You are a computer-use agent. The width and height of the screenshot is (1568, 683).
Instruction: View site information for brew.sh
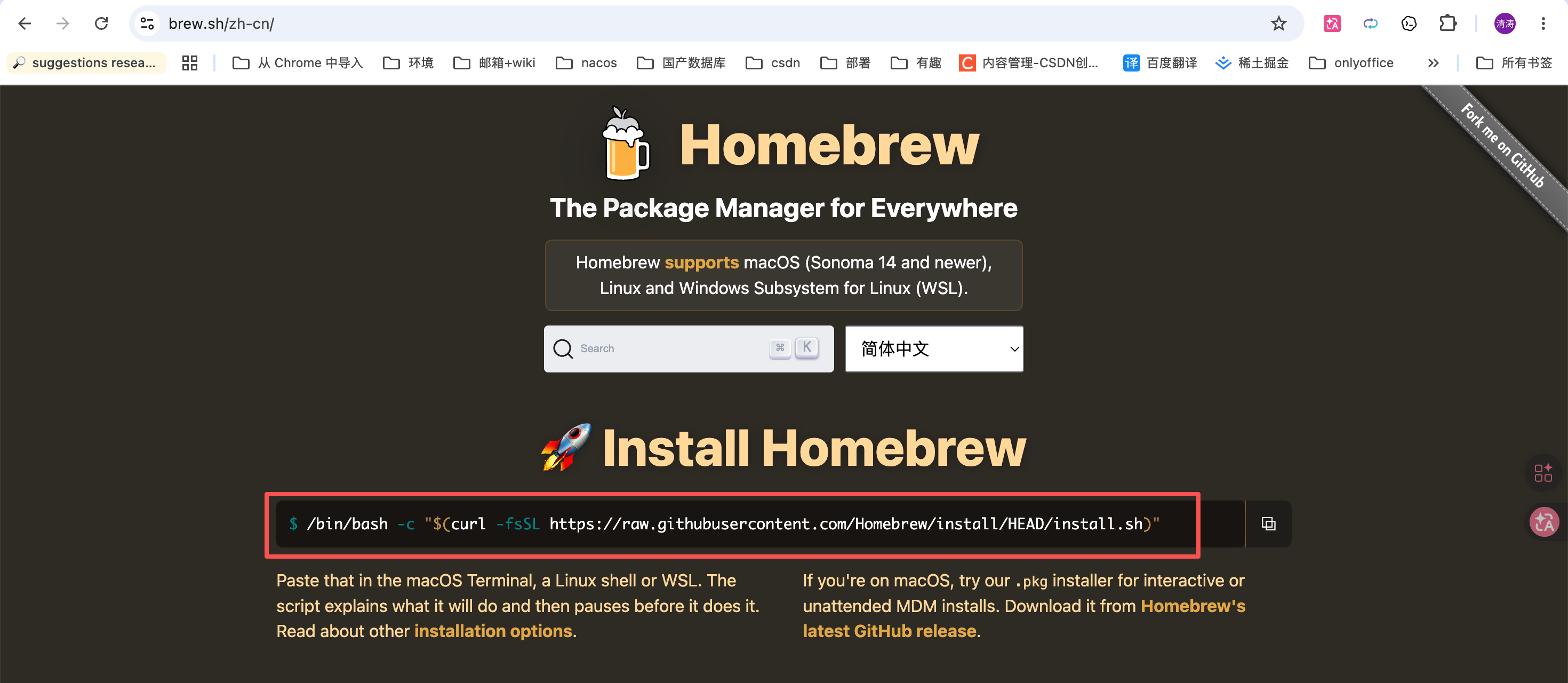[147, 23]
